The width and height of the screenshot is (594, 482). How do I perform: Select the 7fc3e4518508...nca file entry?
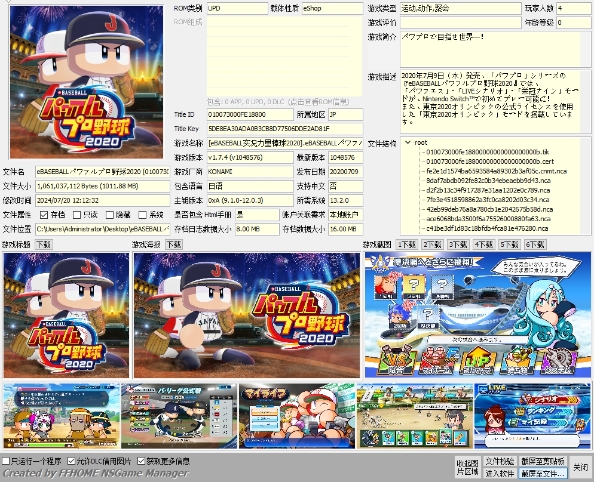(488, 199)
